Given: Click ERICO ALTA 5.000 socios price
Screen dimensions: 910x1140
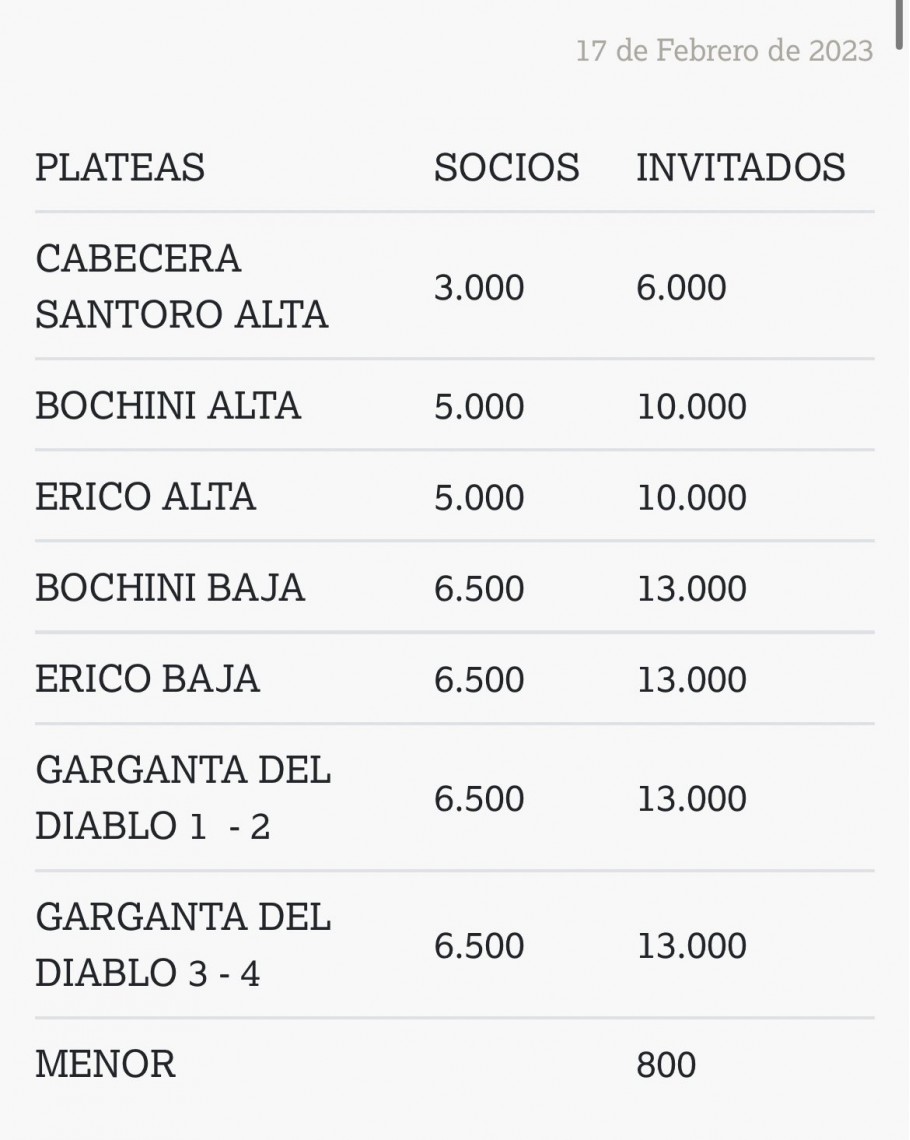Looking at the screenshot, I should pos(479,498).
